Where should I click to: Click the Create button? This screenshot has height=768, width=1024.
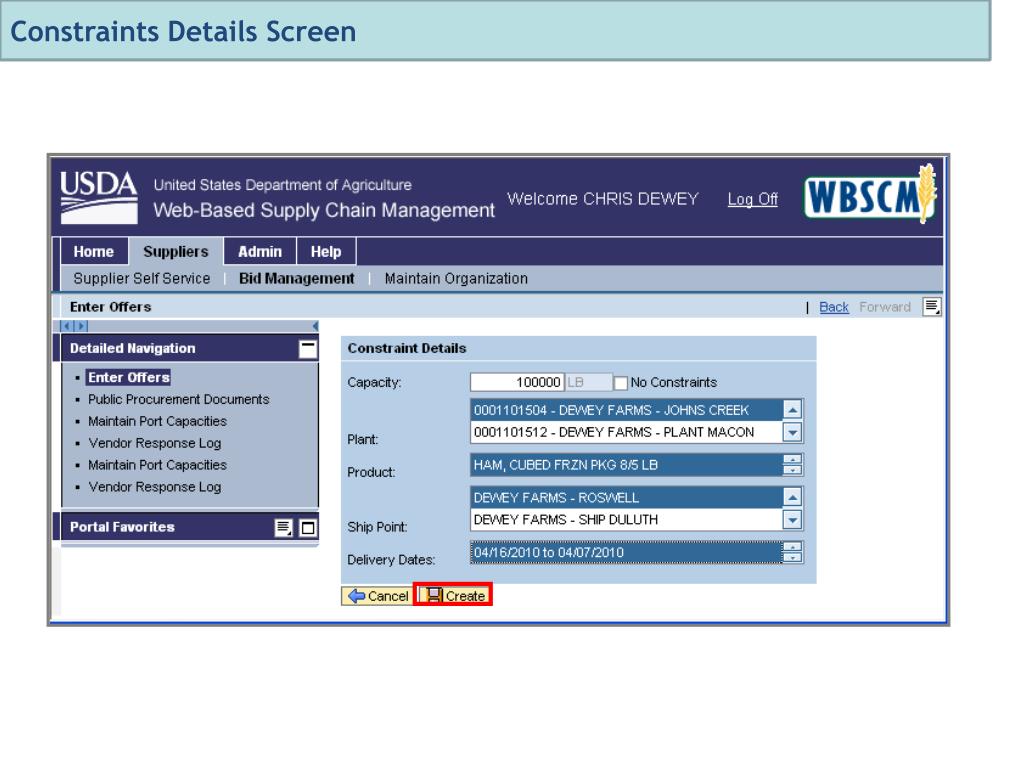click(x=453, y=596)
